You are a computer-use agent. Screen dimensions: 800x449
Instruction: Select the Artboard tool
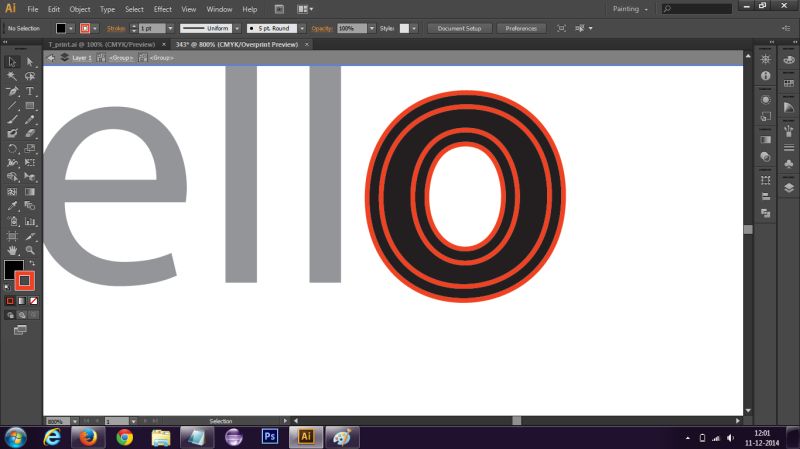click(x=12, y=236)
